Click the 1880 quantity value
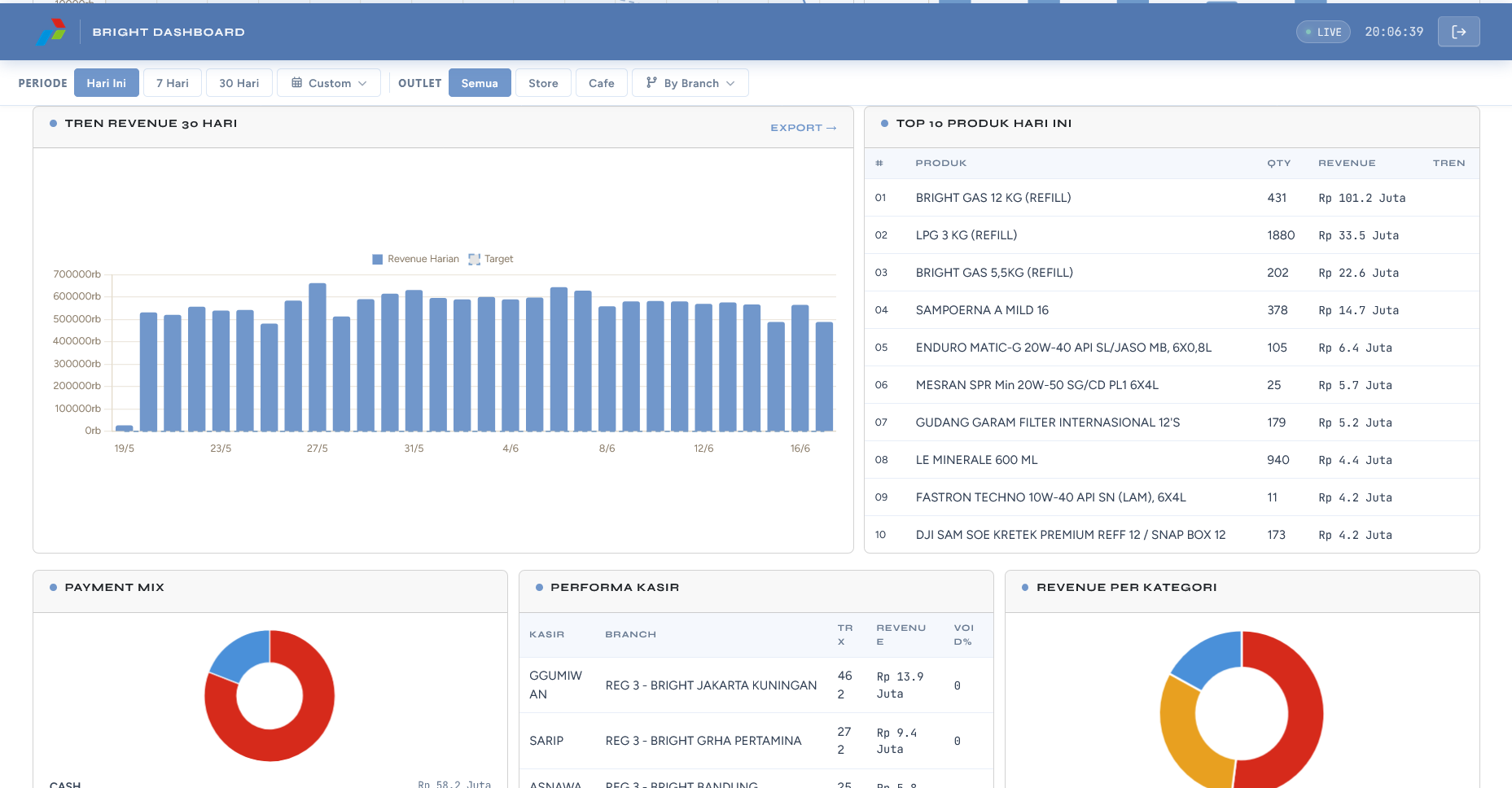Screen dimensions: 1512x788 pyautogui.click(x=1281, y=235)
